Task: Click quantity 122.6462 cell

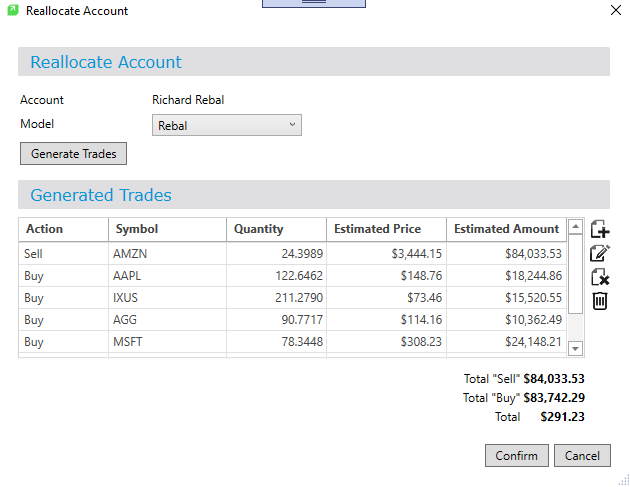Action: 276,276
